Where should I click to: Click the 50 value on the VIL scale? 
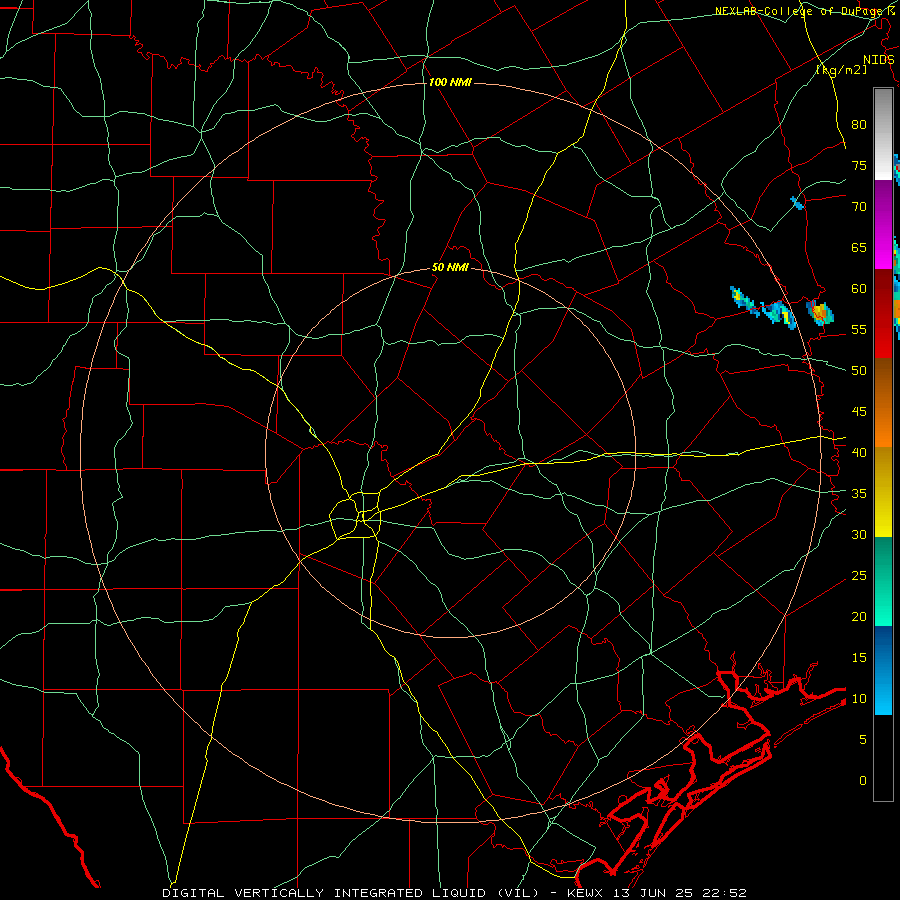[859, 371]
